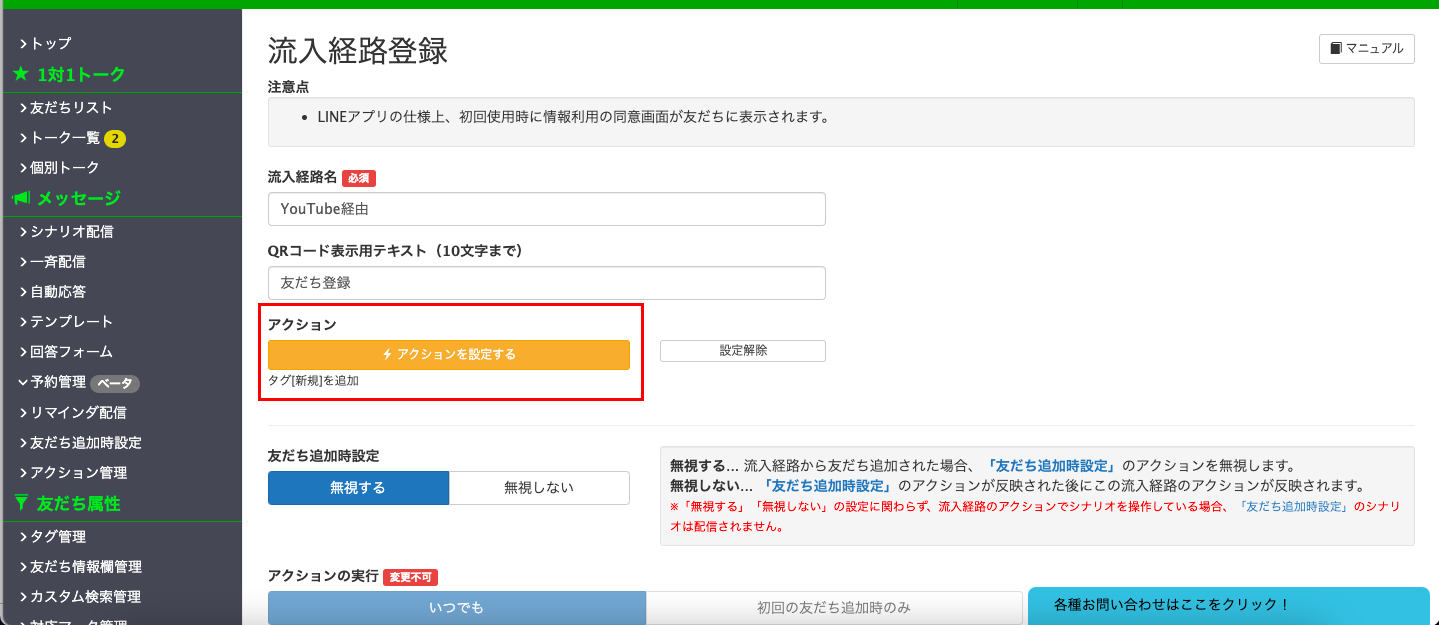Click the 流入経路名 text field

546,209
